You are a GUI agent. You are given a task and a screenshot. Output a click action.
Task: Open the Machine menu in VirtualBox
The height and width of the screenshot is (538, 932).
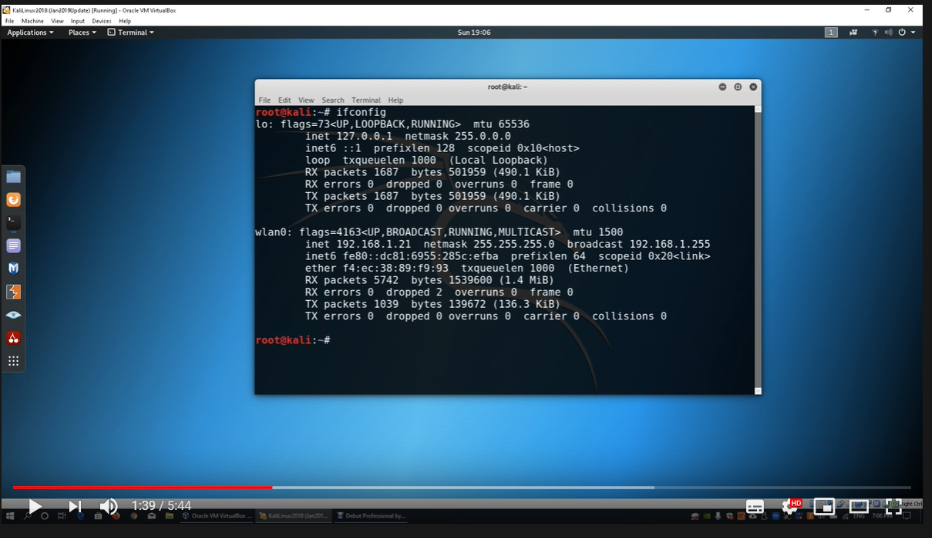tap(32, 20)
